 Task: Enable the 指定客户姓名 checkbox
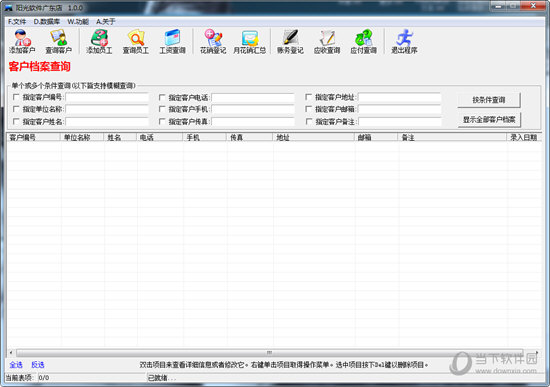click(16, 121)
